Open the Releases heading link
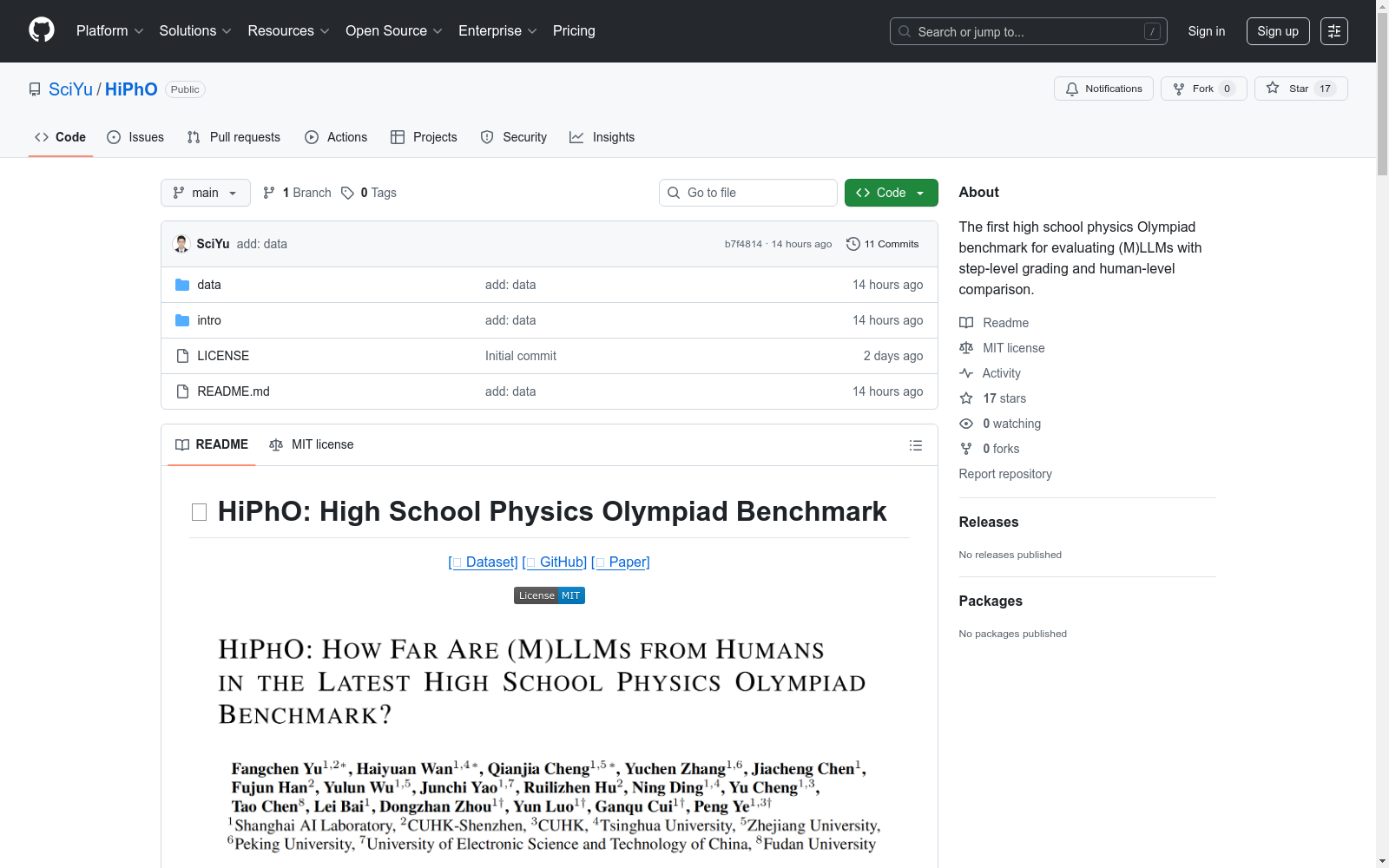Screen dimensions: 1389x868 coord(989,522)
